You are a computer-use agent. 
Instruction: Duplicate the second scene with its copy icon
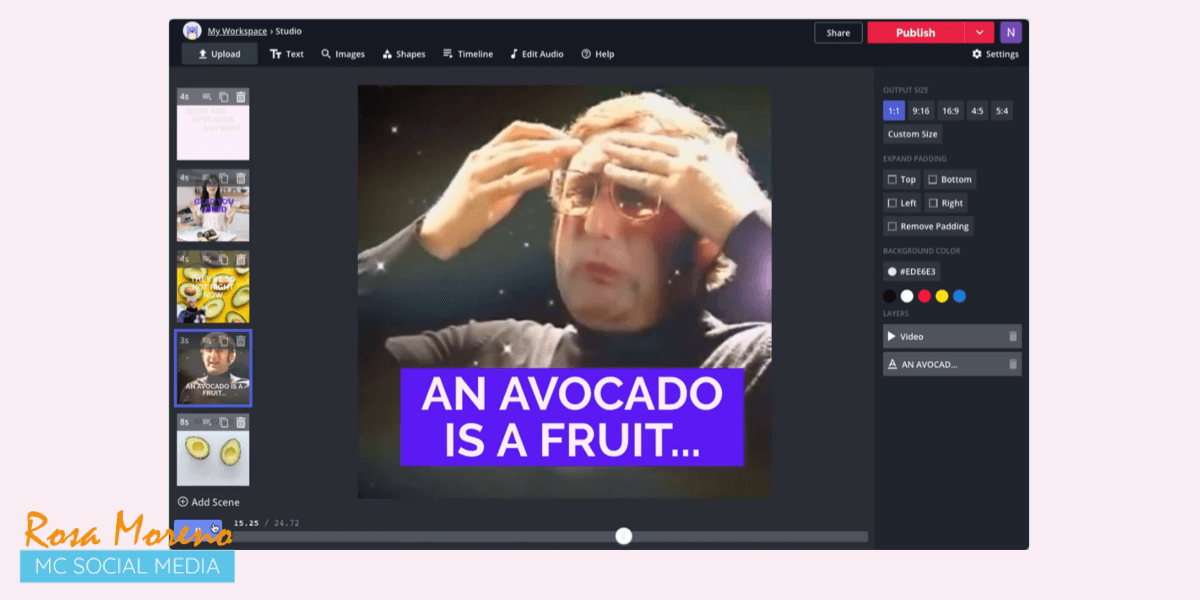(x=224, y=178)
